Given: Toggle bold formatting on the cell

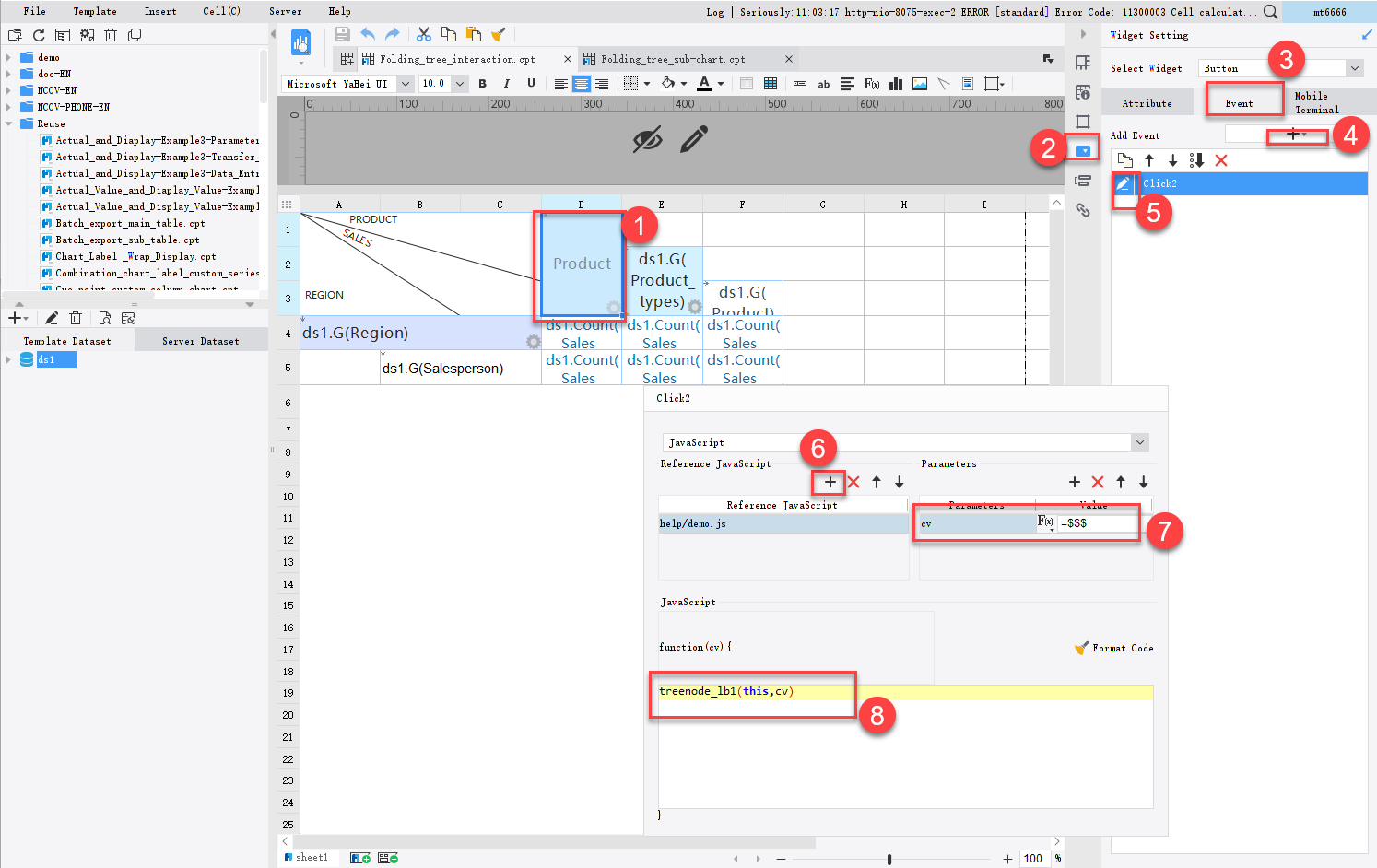Looking at the screenshot, I should 482,84.
